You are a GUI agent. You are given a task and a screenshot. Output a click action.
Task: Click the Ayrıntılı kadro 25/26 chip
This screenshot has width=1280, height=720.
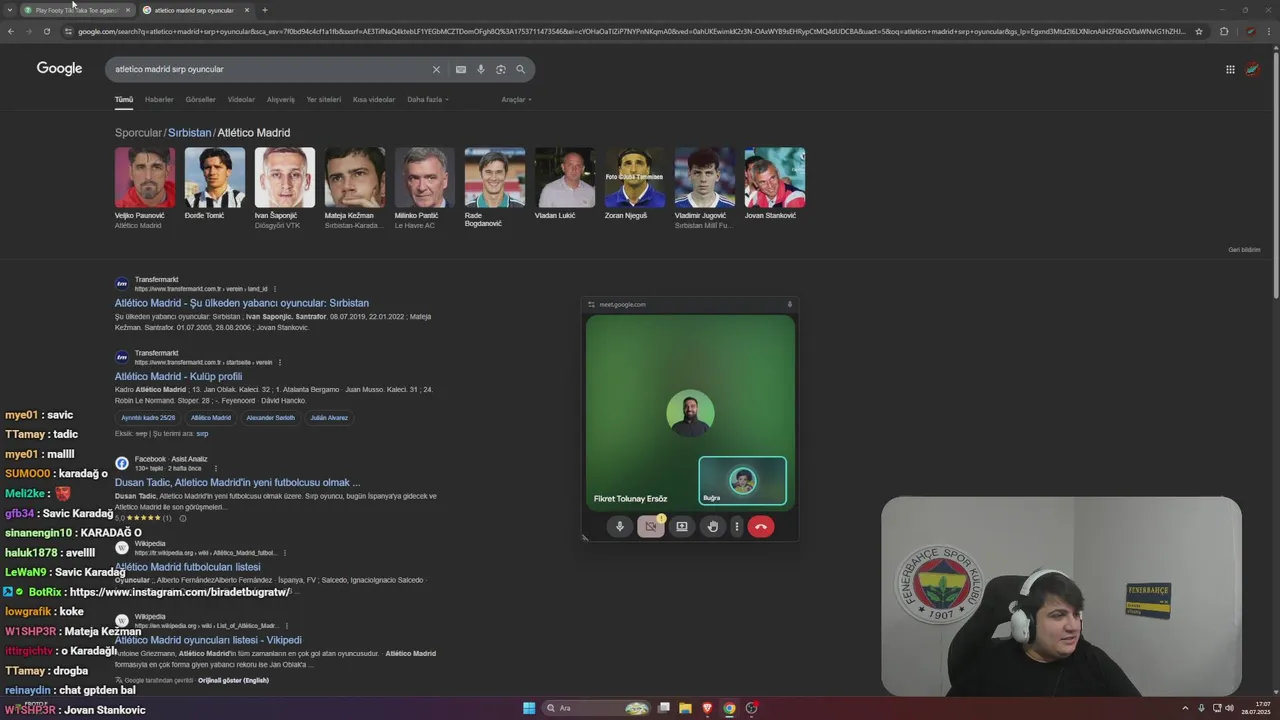click(148, 417)
